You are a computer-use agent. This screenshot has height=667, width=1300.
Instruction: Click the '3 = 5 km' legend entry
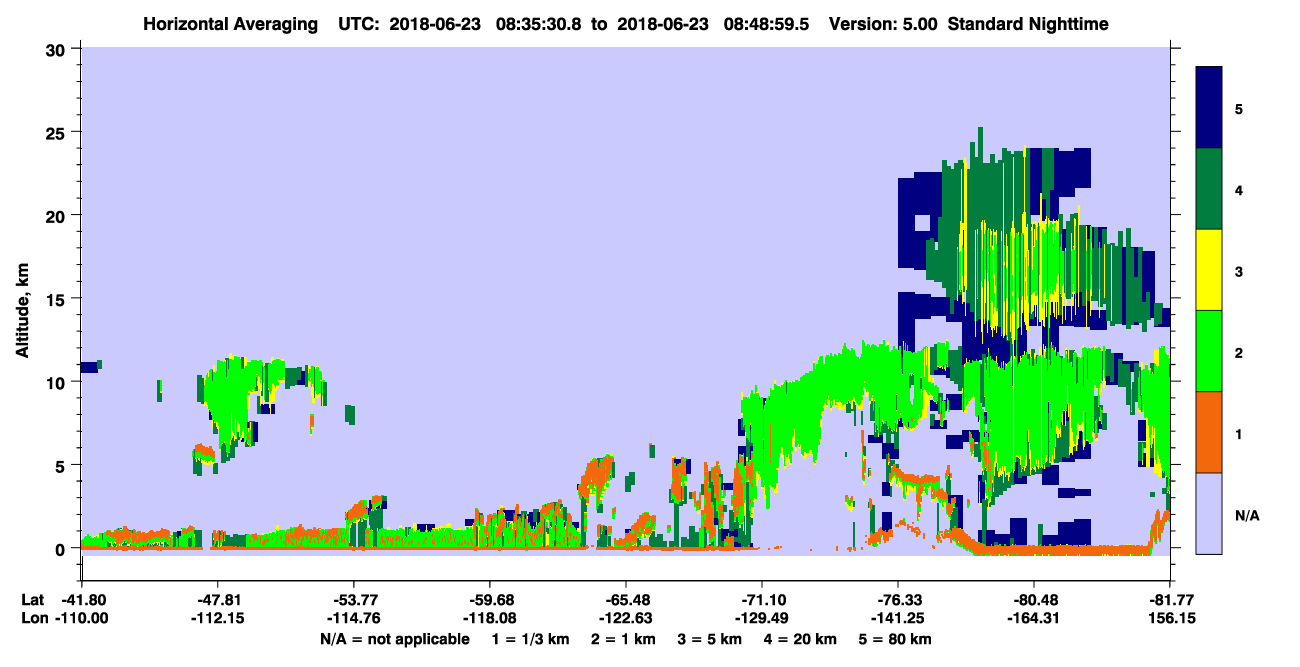pos(711,639)
